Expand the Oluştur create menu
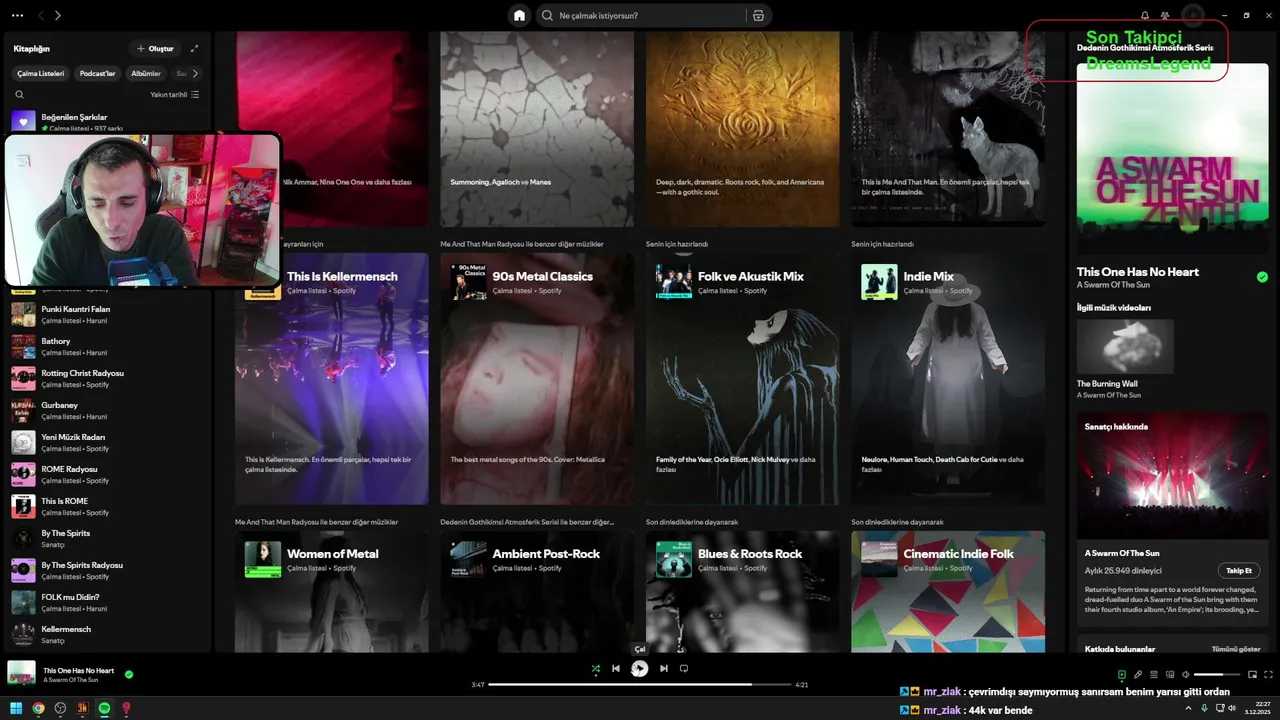1280x720 pixels. click(155, 48)
